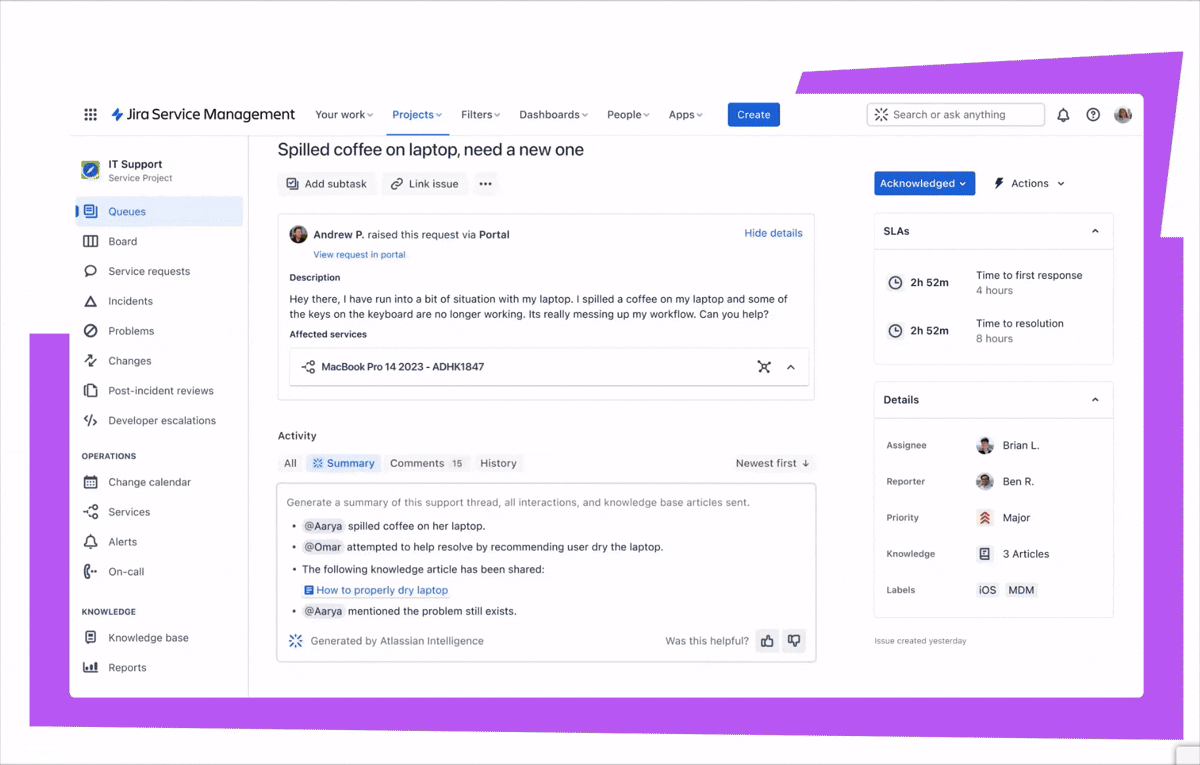The width and height of the screenshot is (1200, 765).
Task: Open the Filters dropdown
Action: click(x=480, y=115)
